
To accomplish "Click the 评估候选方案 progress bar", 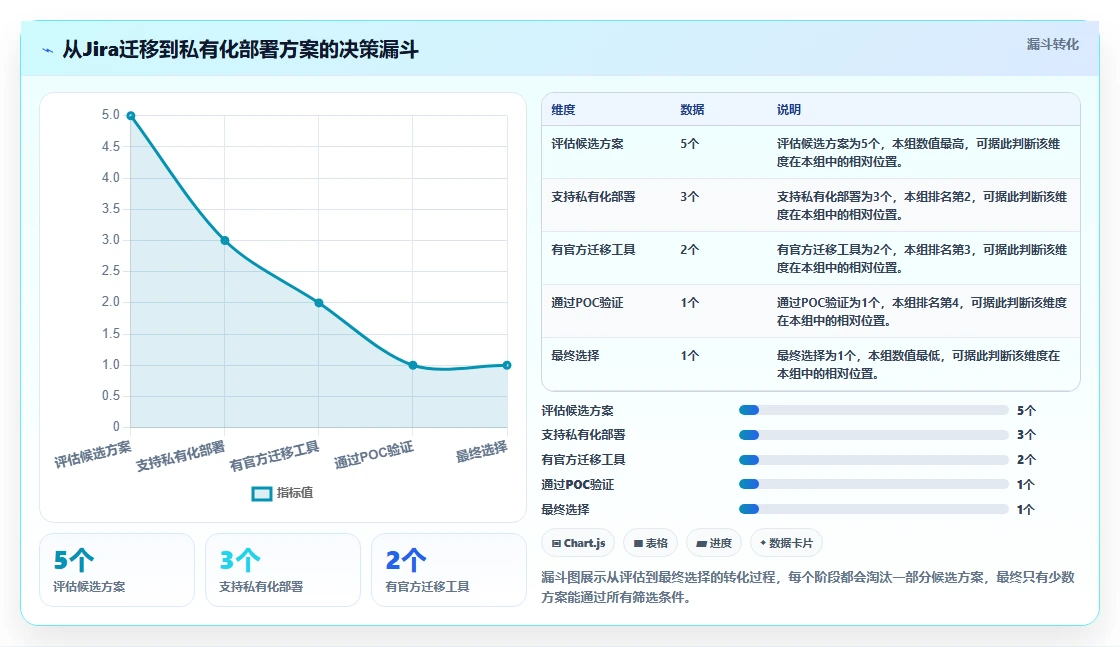I will (874, 410).
